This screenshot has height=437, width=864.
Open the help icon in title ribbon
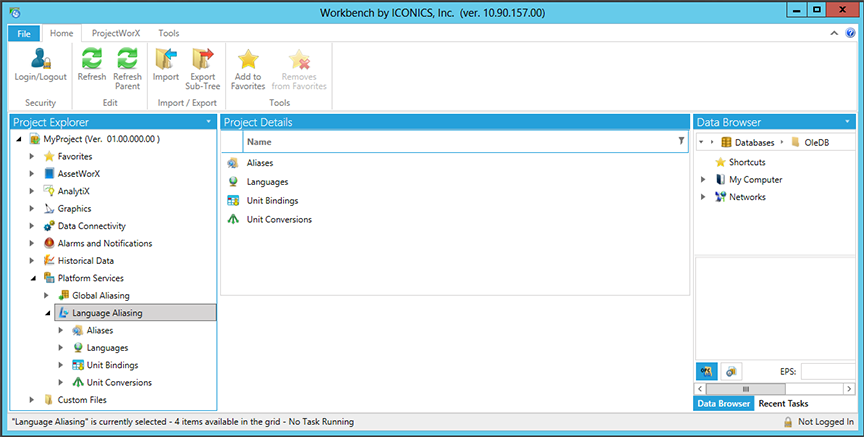point(851,33)
